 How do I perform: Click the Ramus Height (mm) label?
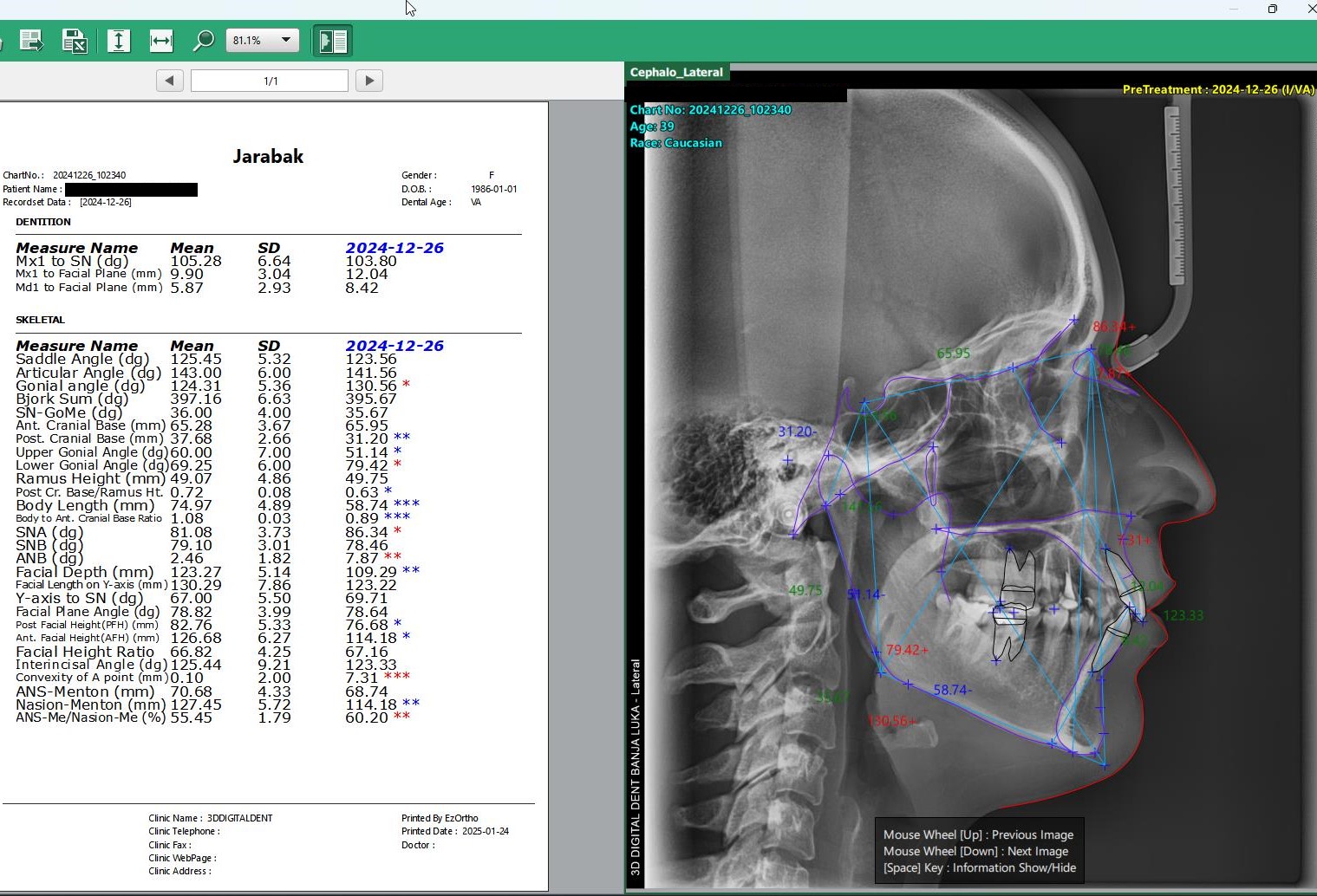90,478
